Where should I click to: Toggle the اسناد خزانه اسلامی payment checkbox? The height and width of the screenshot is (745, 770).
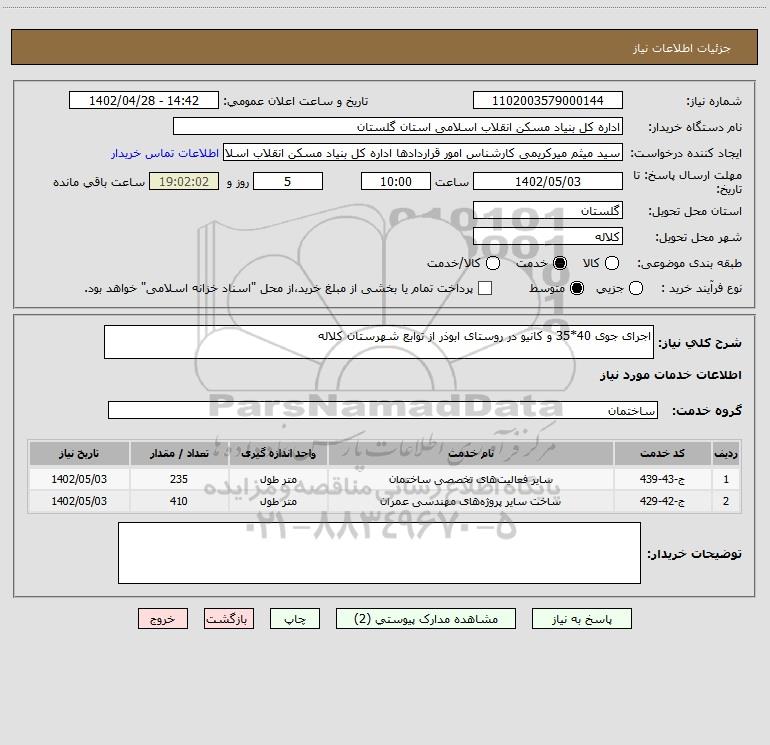pos(485,288)
